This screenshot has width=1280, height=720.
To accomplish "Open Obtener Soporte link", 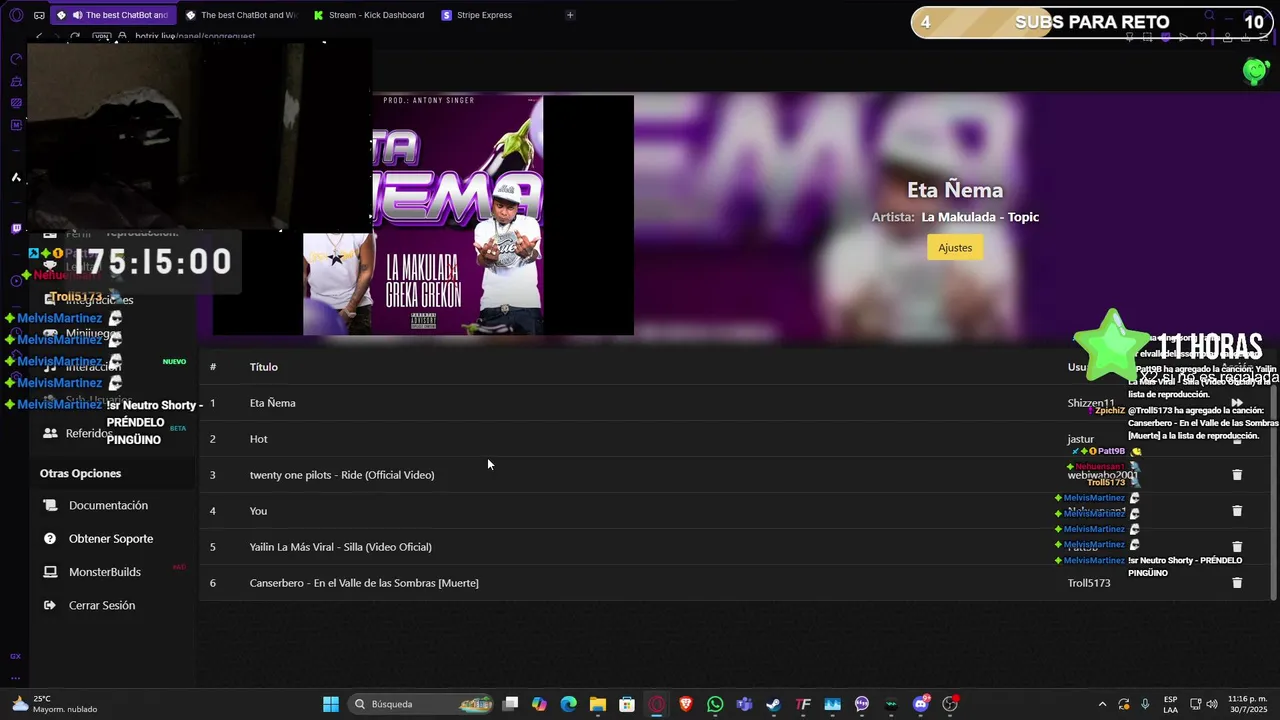I will coord(111,539).
